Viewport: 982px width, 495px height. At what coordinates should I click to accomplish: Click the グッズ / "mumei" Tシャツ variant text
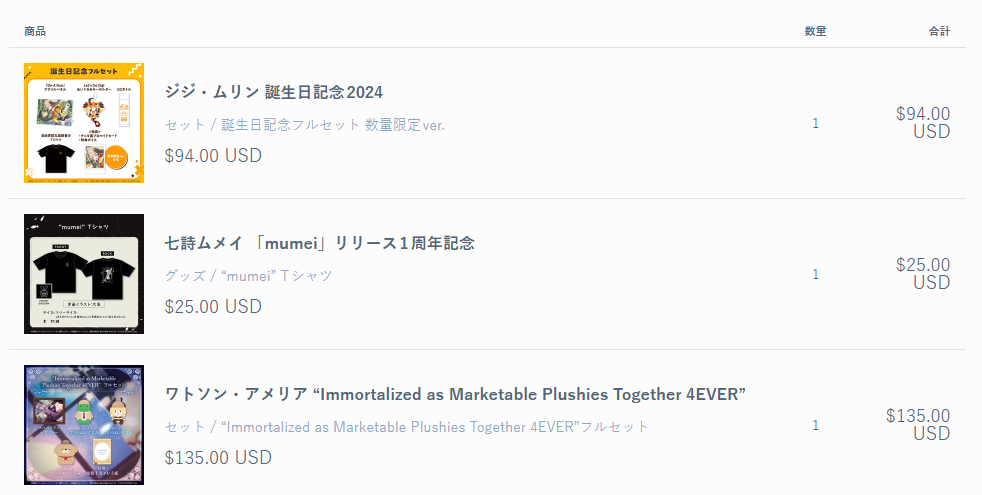click(248, 275)
